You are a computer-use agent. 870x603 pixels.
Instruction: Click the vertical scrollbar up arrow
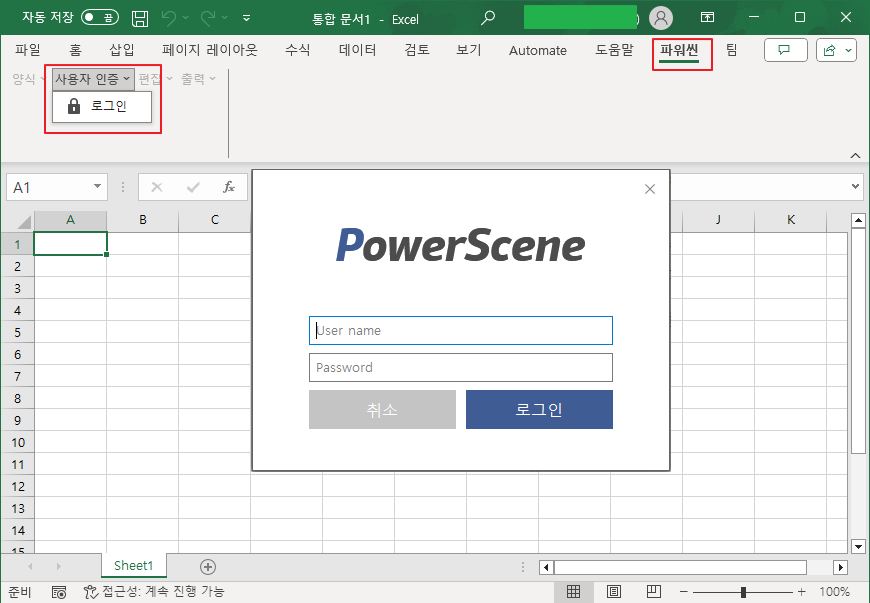click(x=858, y=220)
